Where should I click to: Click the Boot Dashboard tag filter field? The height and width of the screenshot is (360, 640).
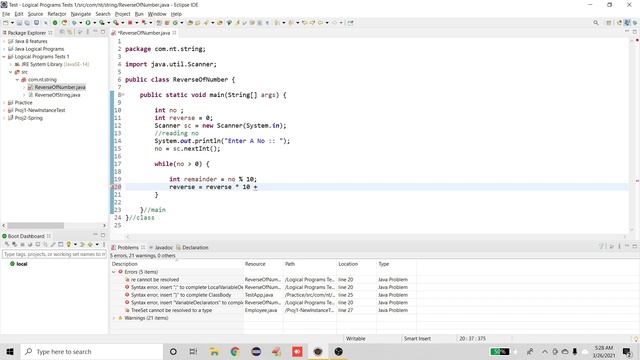pyautogui.click(x=54, y=254)
